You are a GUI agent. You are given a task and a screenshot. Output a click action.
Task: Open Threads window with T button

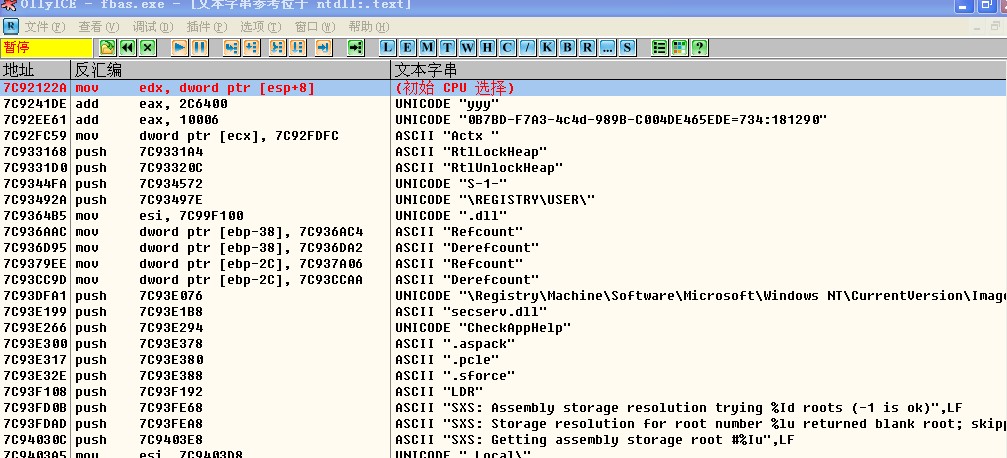(448, 48)
